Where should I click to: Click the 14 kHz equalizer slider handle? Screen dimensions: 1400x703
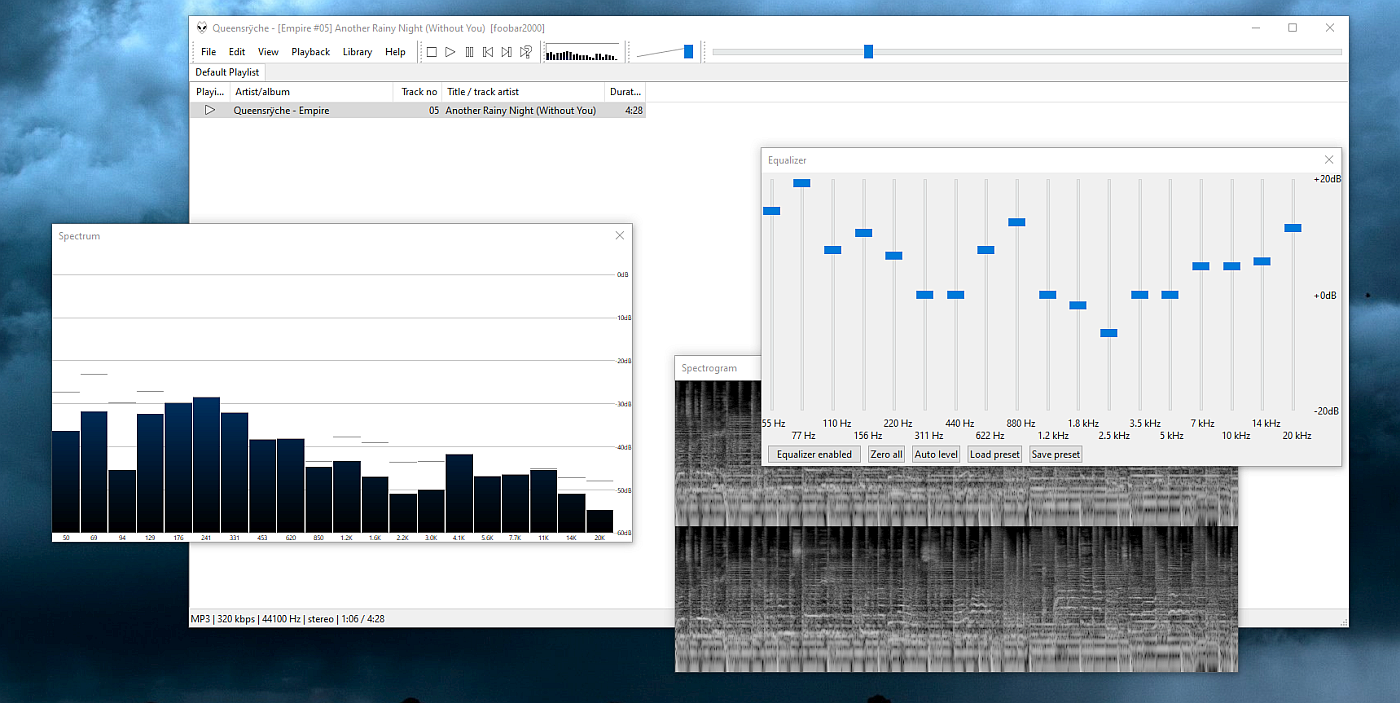coord(1262,261)
